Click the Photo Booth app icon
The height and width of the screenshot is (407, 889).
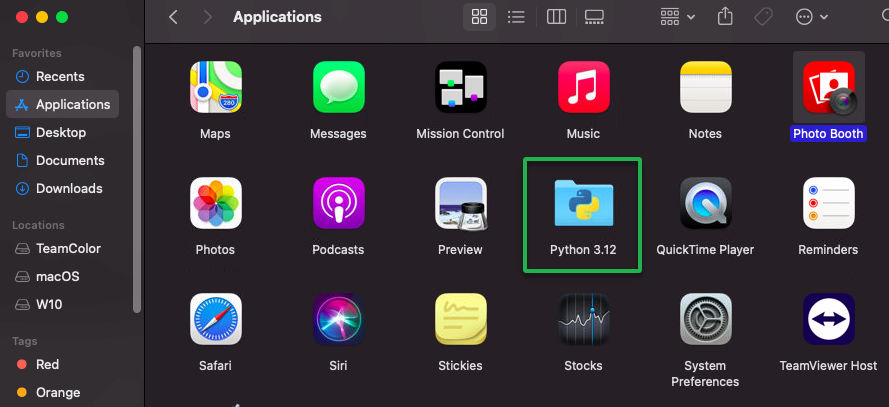click(x=828, y=87)
